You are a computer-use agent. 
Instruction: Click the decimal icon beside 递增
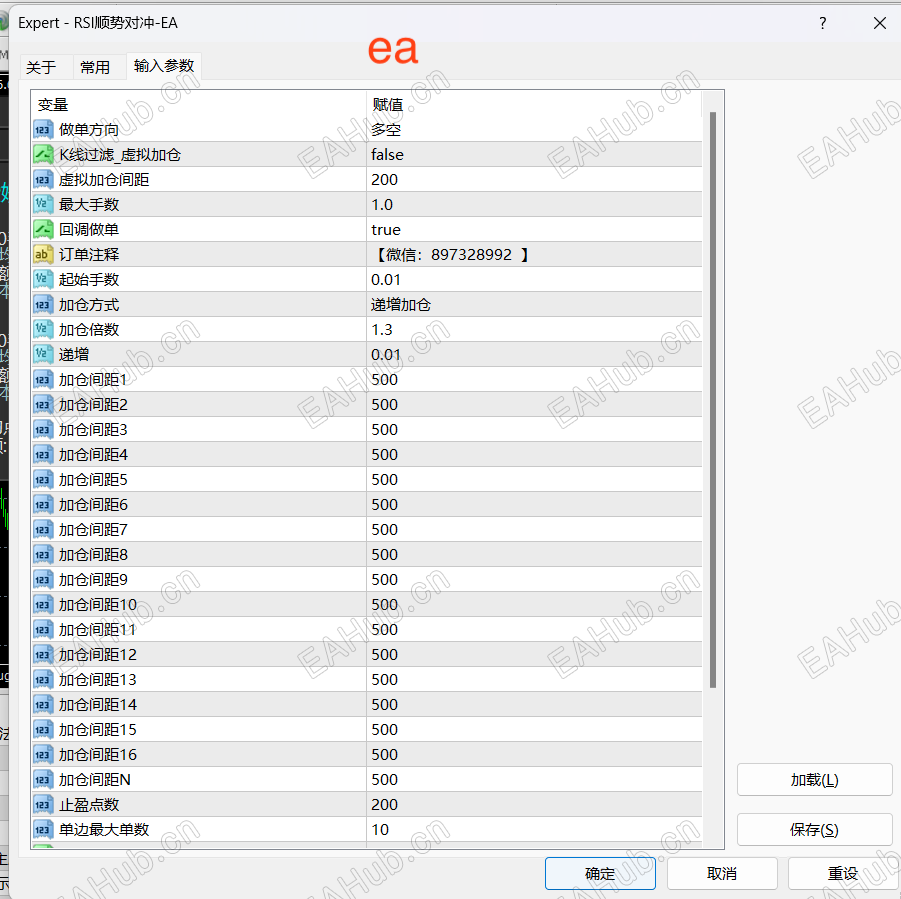[43, 354]
